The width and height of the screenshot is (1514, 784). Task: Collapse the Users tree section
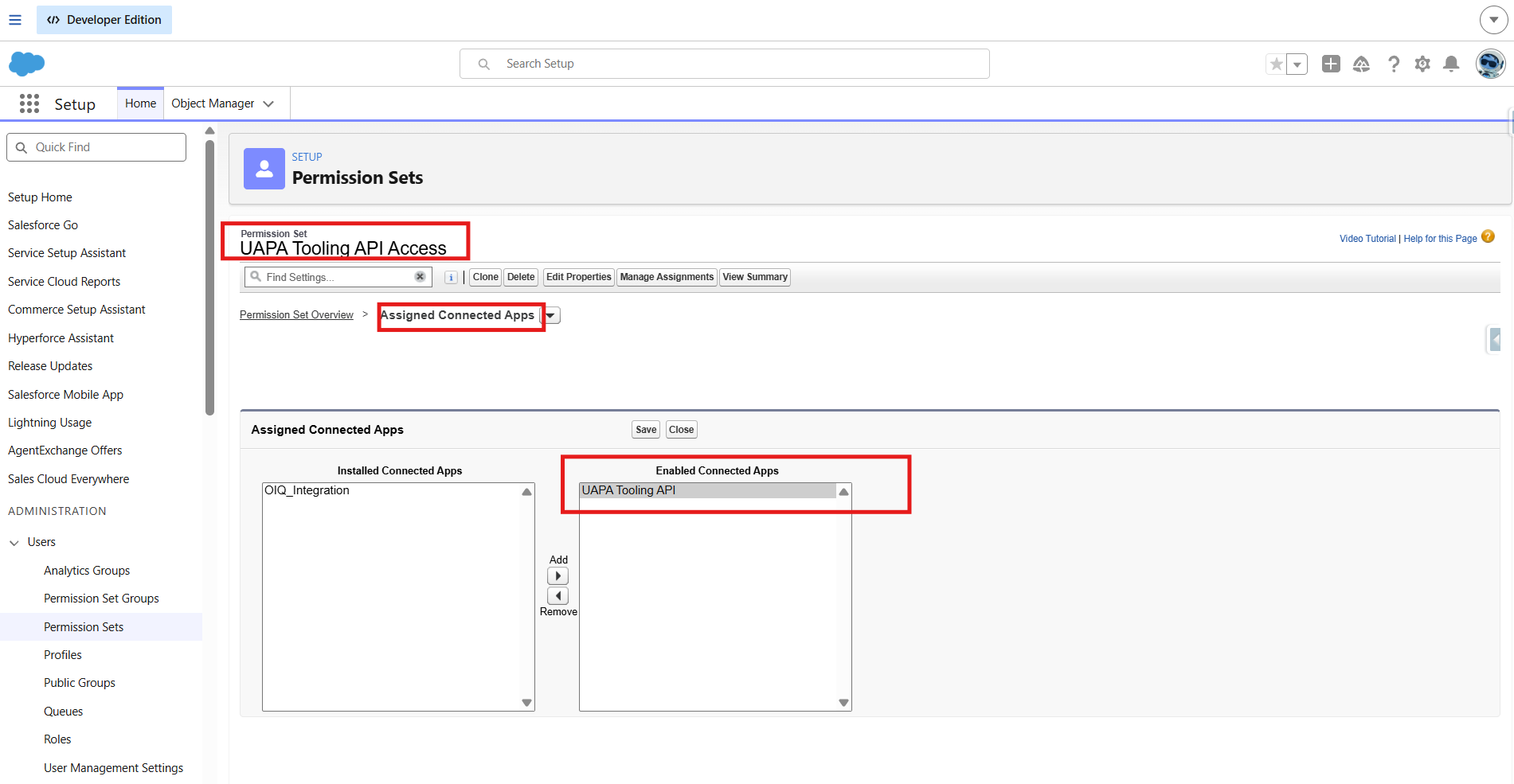pyautogui.click(x=14, y=543)
